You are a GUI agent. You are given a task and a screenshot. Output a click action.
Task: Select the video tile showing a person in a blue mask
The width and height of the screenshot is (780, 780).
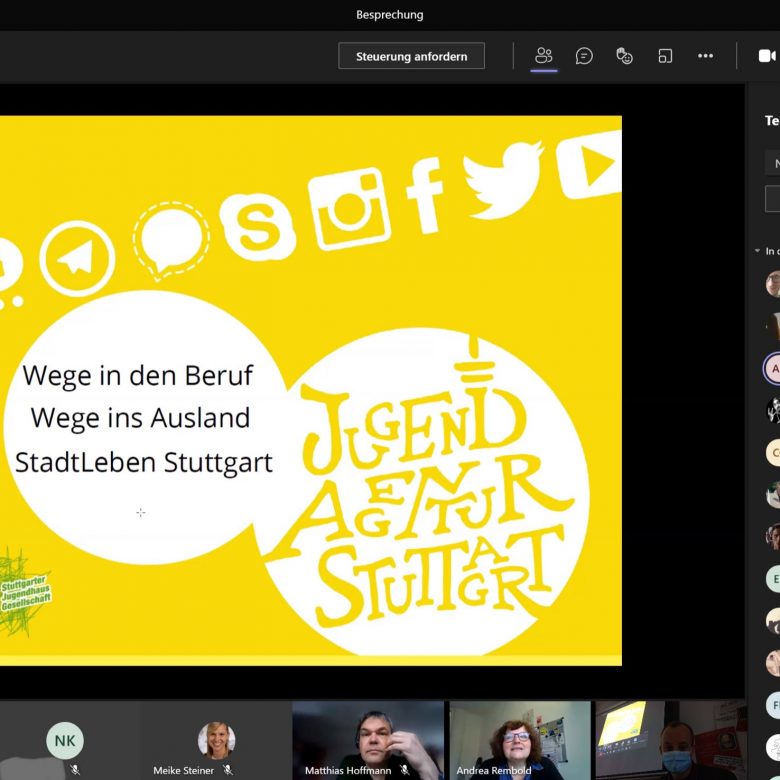tap(671, 740)
